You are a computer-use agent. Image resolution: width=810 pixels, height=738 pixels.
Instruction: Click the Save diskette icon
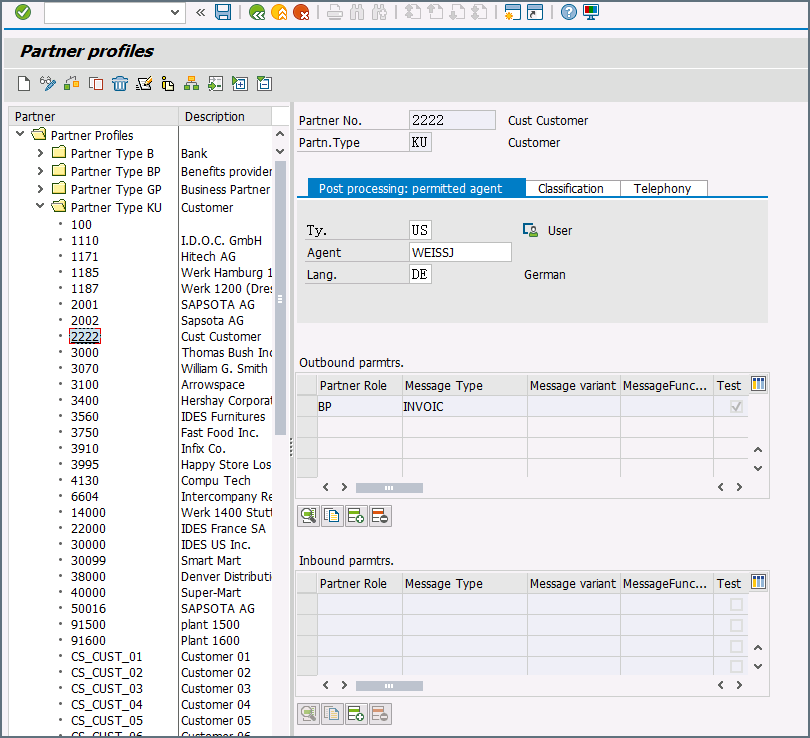tap(223, 12)
